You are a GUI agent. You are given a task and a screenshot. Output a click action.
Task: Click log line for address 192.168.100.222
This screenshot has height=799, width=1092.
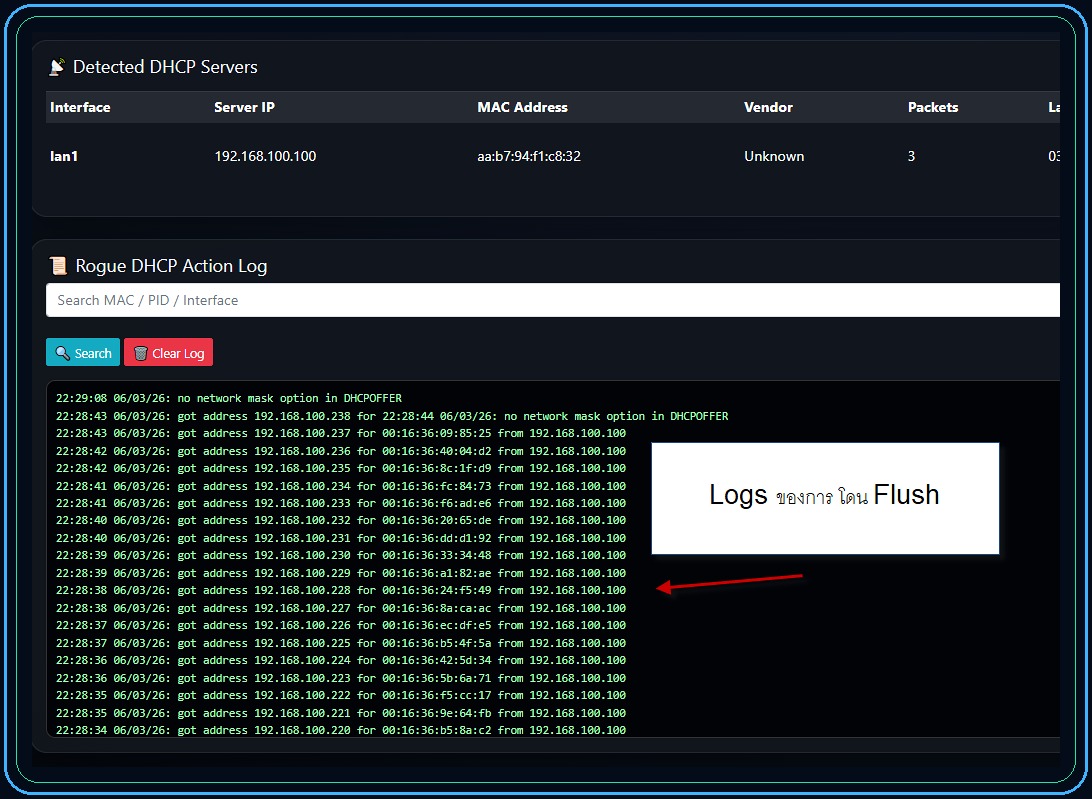pos(341,695)
